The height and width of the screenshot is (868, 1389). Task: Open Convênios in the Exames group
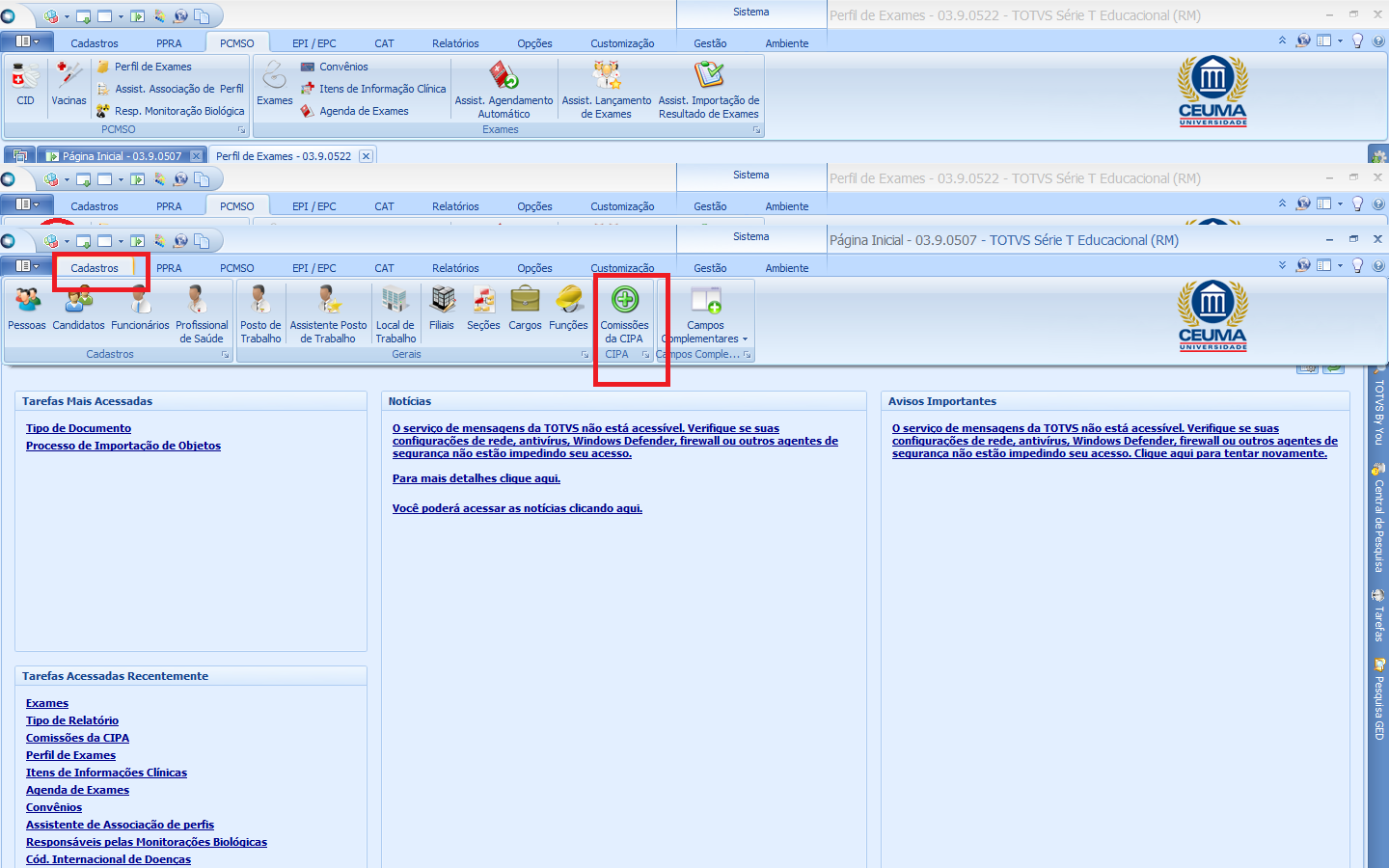pos(334,67)
